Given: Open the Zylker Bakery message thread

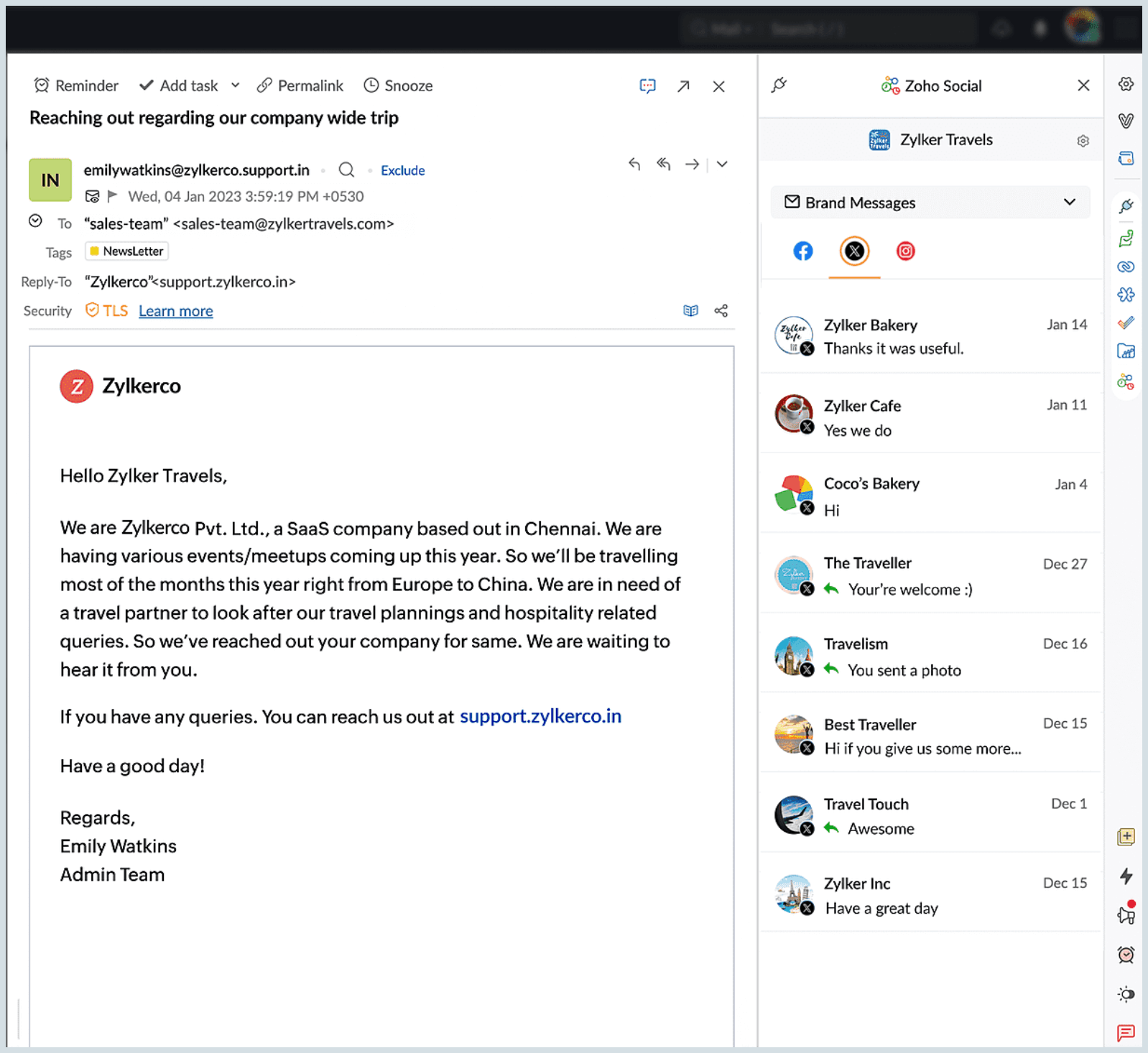Looking at the screenshot, I should pyautogui.click(x=930, y=336).
